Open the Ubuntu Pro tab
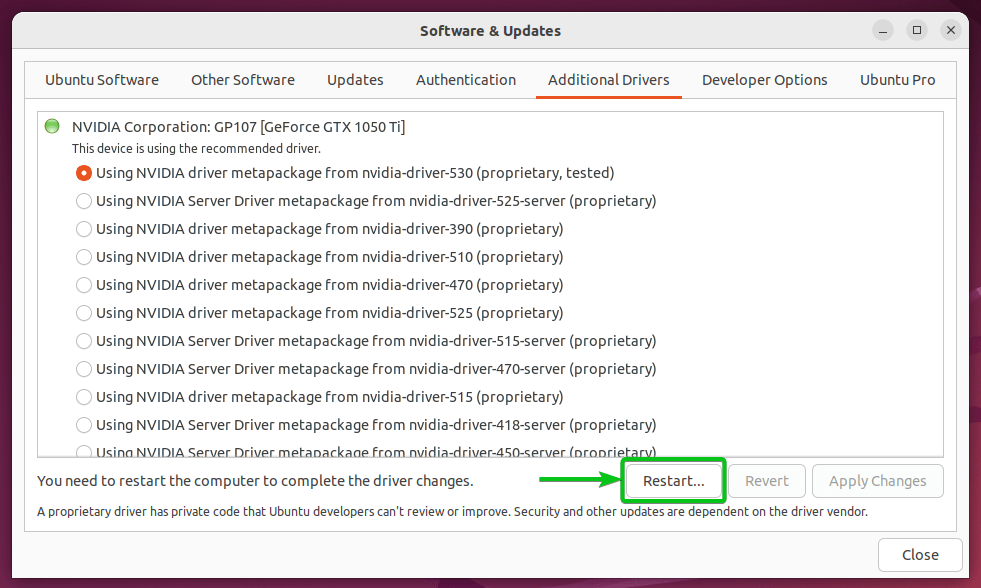The height and width of the screenshot is (588, 981). pyautogui.click(x=898, y=80)
